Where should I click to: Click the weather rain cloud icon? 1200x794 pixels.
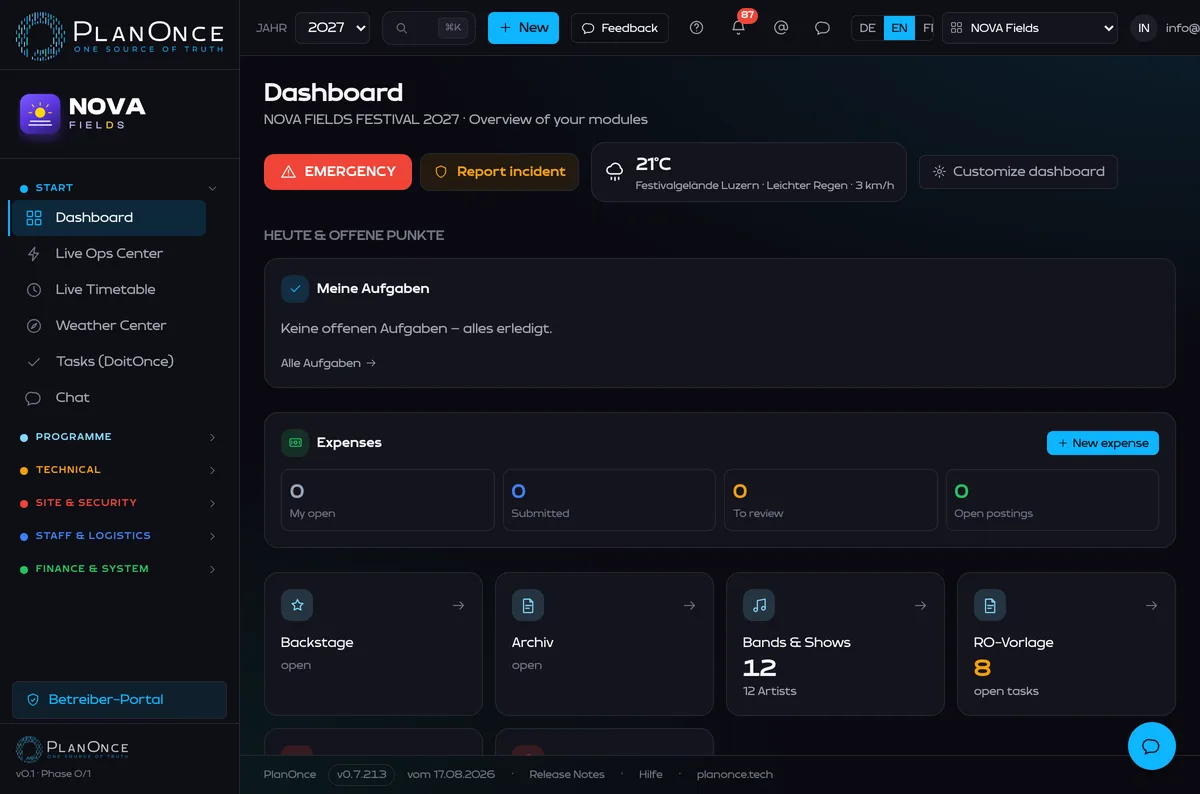point(615,172)
